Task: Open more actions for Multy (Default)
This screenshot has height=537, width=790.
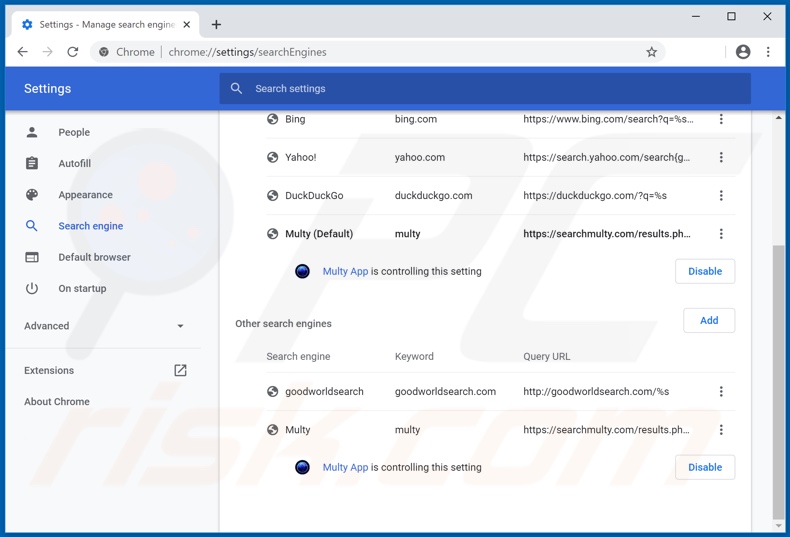Action: (x=721, y=234)
